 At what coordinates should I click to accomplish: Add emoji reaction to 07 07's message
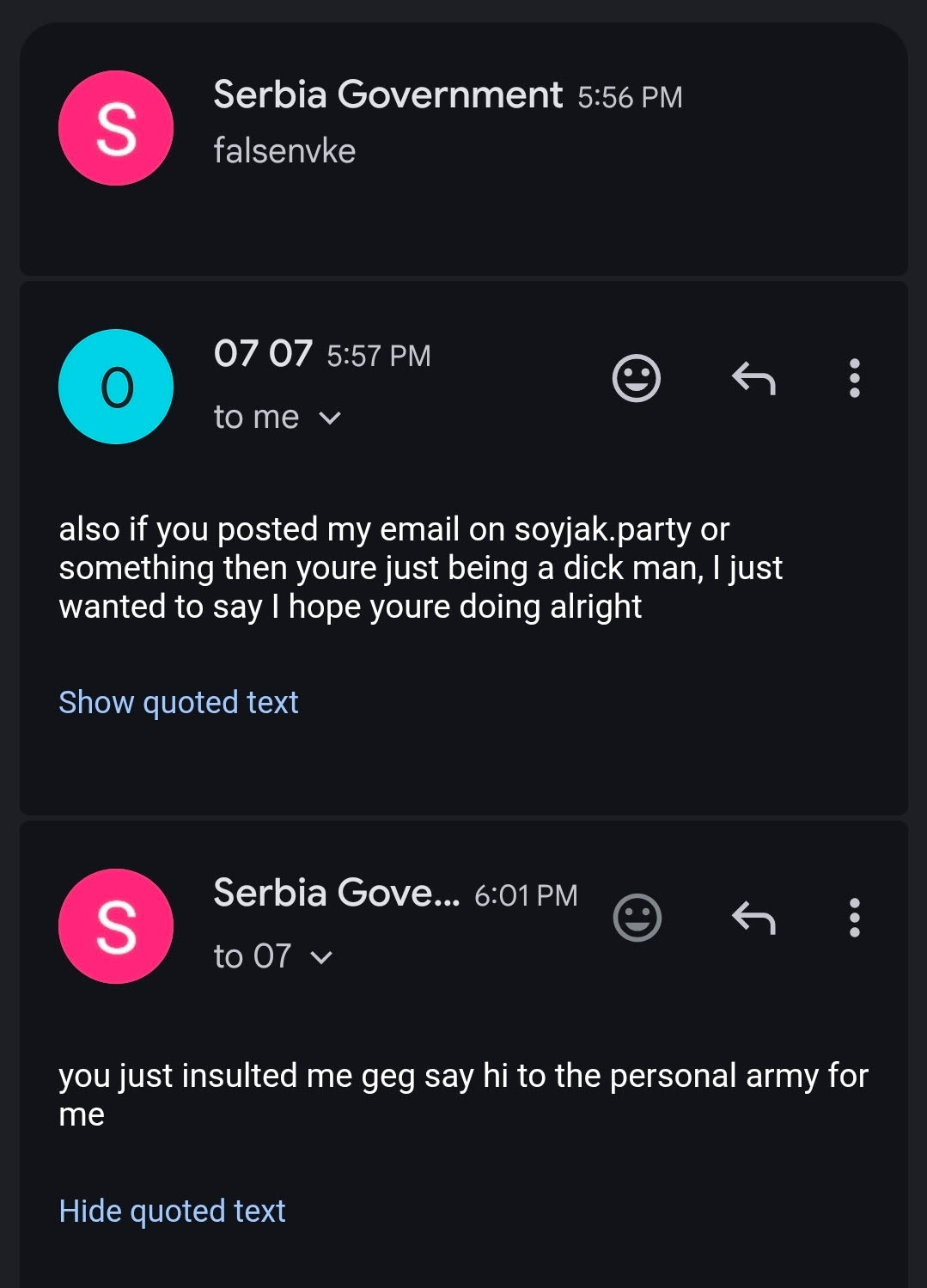point(636,378)
